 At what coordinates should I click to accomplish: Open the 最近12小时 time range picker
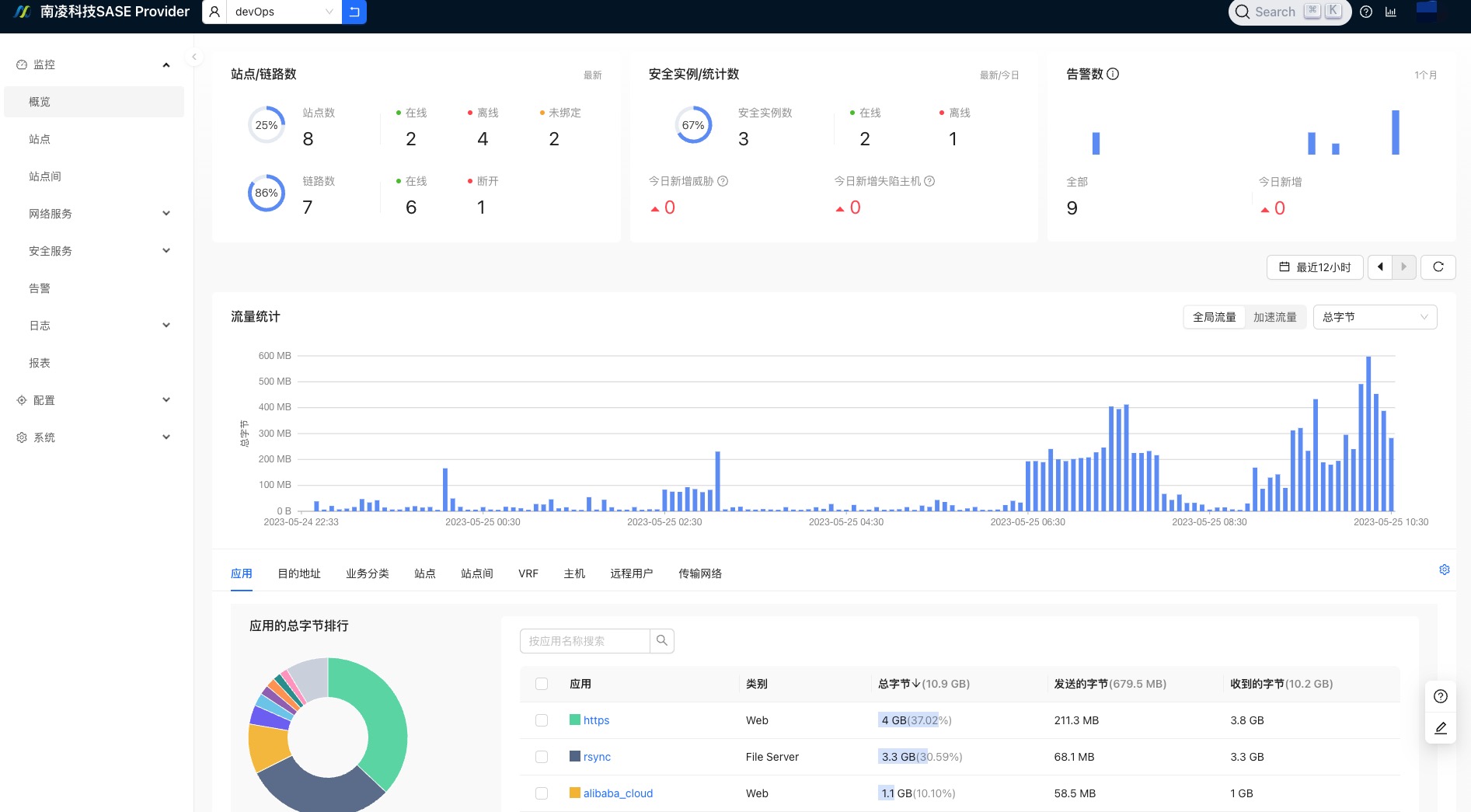tap(1315, 267)
